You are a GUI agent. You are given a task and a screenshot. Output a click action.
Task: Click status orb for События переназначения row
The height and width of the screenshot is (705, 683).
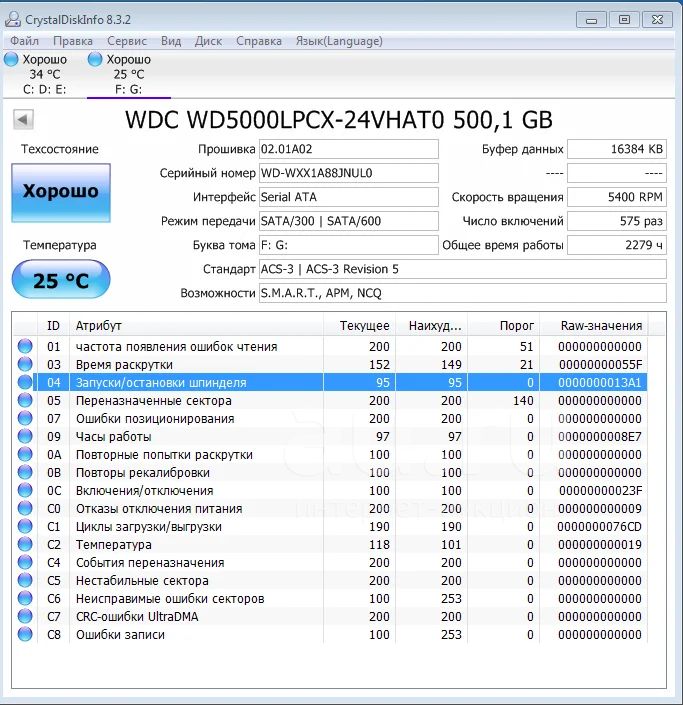pyautogui.click(x=25, y=562)
